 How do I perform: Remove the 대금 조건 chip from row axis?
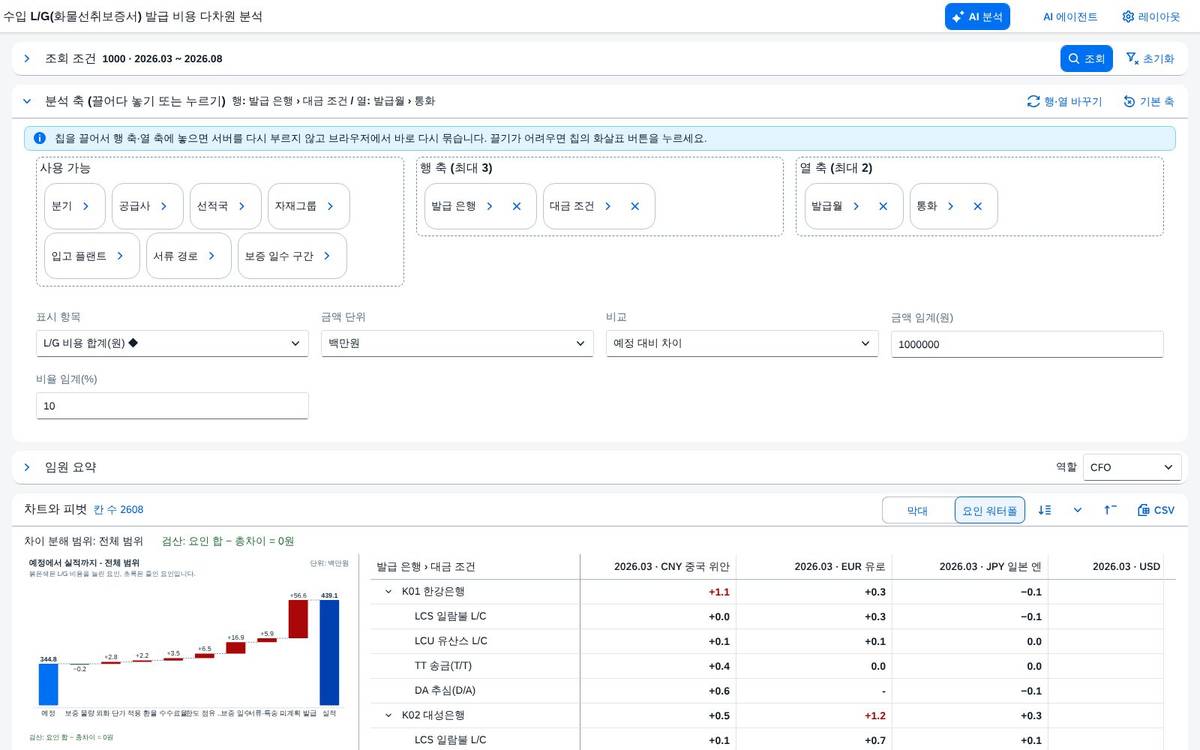(x=635, y=206)
